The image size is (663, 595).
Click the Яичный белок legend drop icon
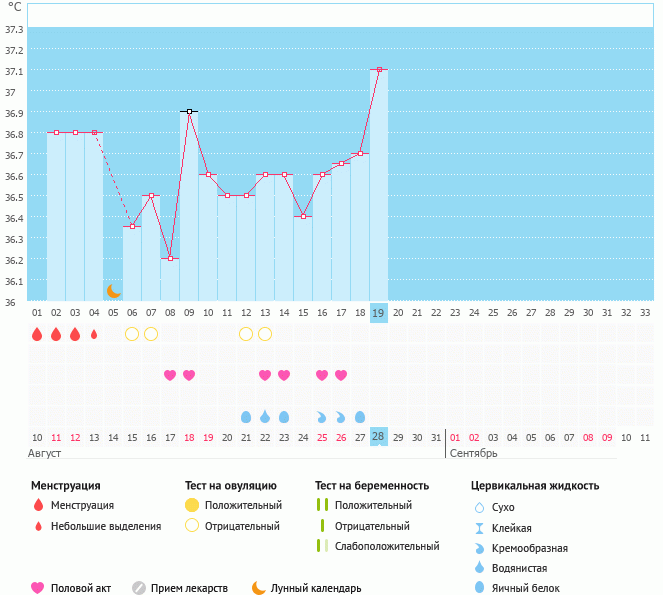tap(479, 588)
